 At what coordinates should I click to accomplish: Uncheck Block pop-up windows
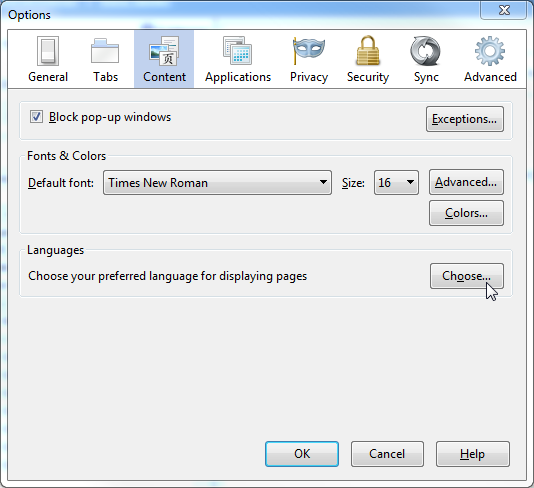pyautogui.click(x=36, y=117)
